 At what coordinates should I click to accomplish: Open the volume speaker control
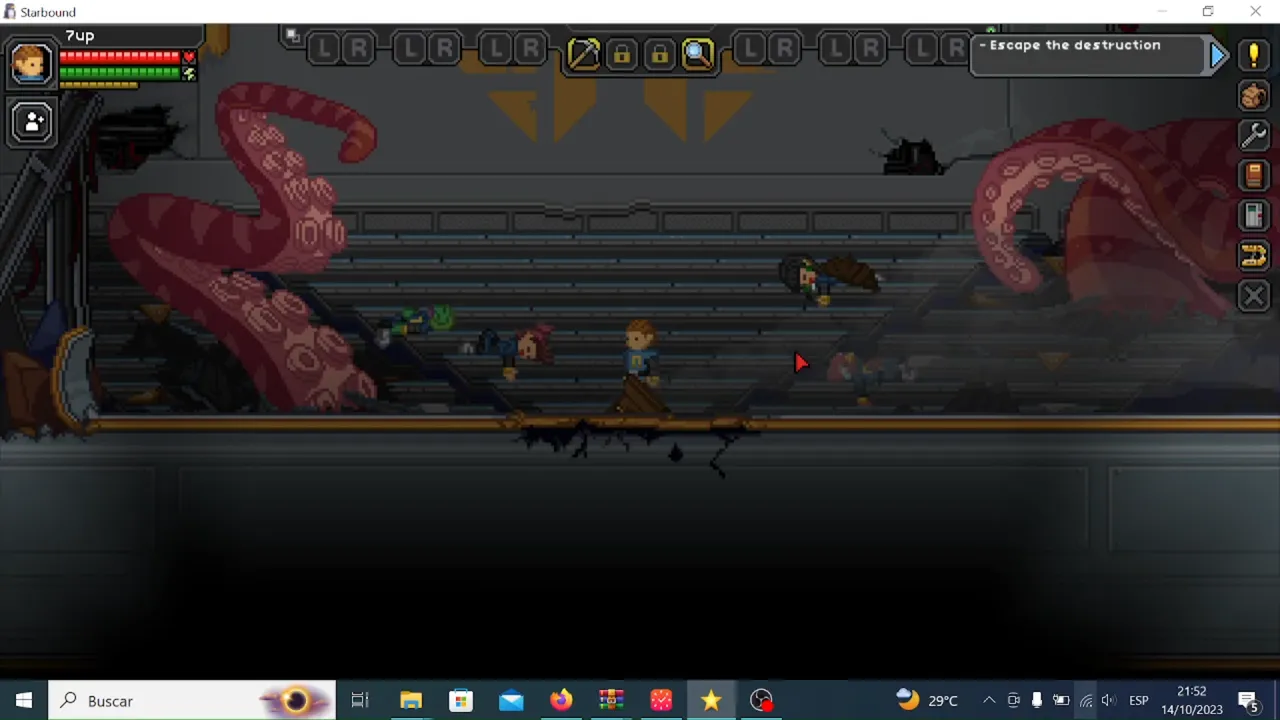tap(1109, 700)
